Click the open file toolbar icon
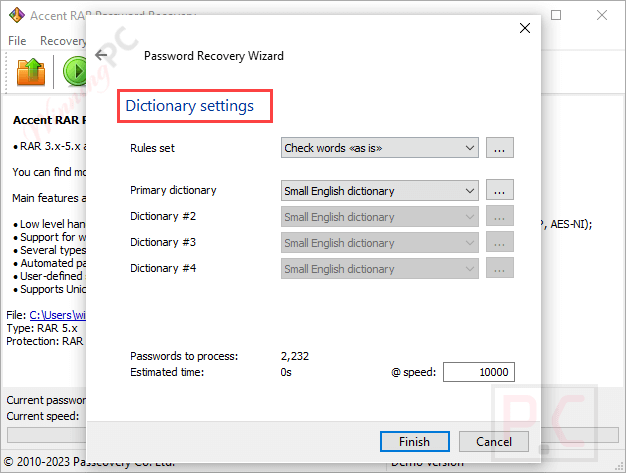Image resolution: width=626 pixels, height=473 pixels. [x=31, y=72]
